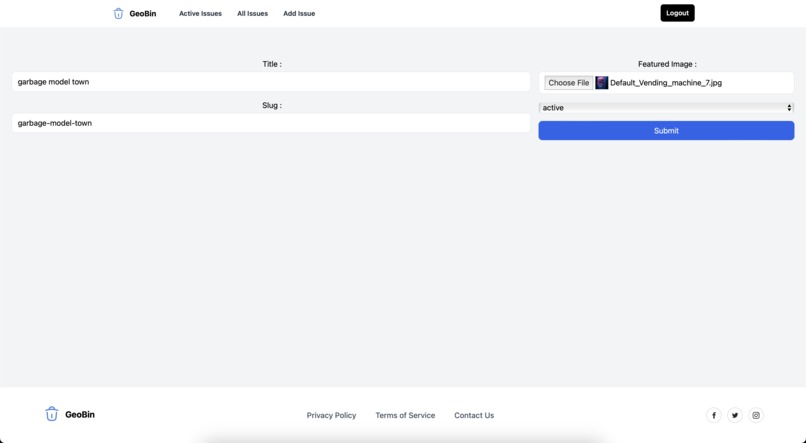806x443 pixels.
Task: Click the GeoBin brand name in header
Action: tap(143, 13)
